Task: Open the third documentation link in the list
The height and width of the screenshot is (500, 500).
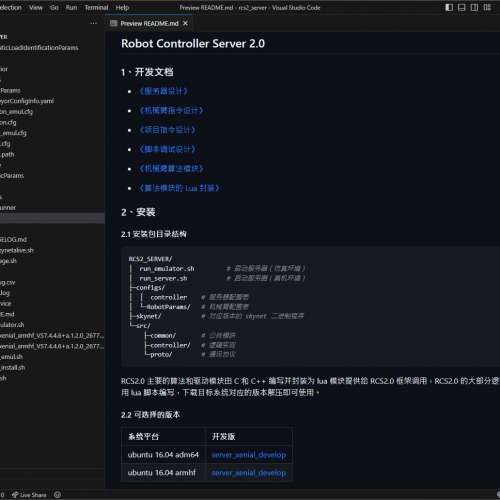Action: (167, 130)
